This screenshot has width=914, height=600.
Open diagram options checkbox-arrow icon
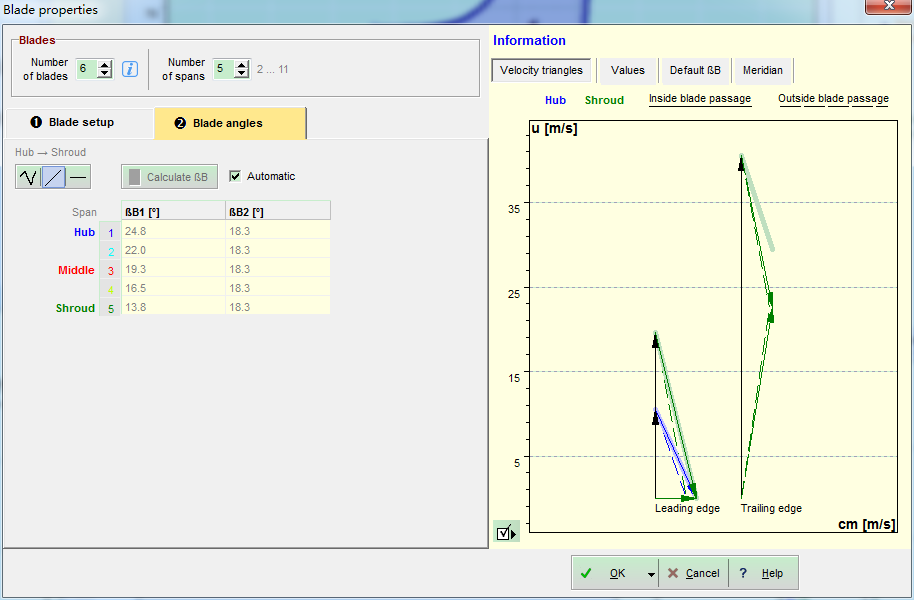(506, 532)
